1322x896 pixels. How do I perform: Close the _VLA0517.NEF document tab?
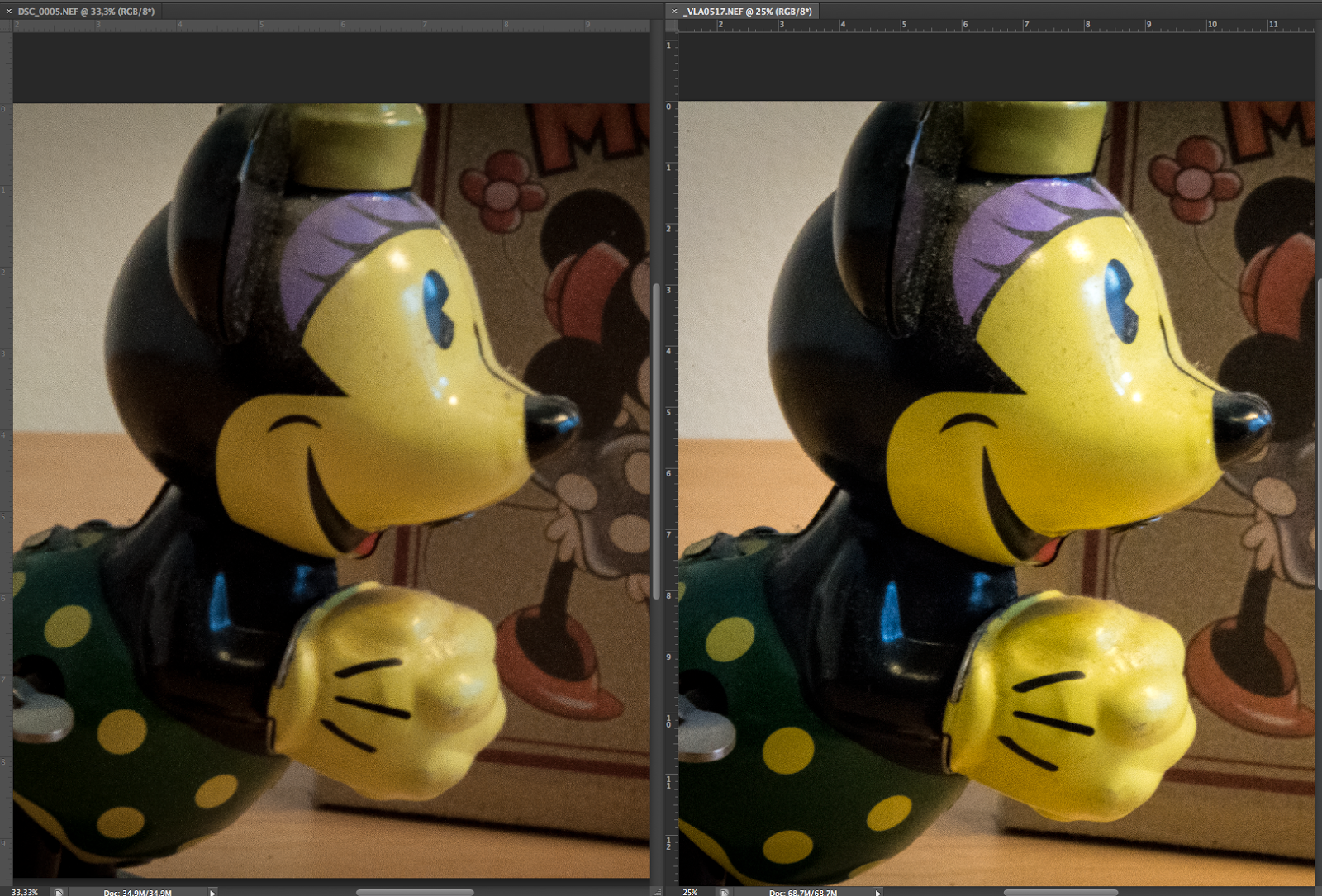[674, 12]
